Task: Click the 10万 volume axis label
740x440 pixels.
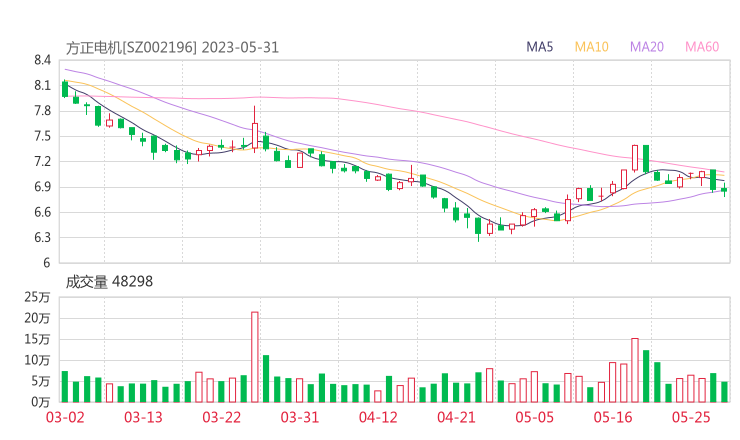Action: coord(38,361)
